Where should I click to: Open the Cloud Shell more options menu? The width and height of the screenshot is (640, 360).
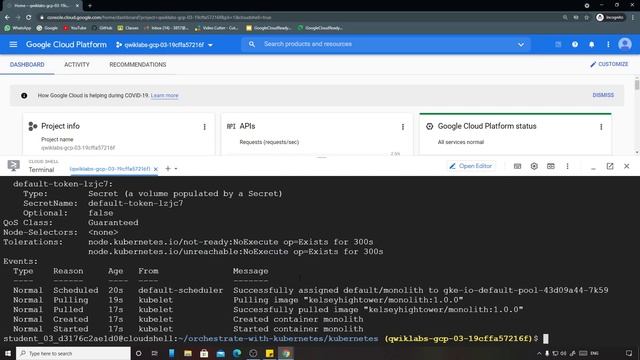[567, 166]
